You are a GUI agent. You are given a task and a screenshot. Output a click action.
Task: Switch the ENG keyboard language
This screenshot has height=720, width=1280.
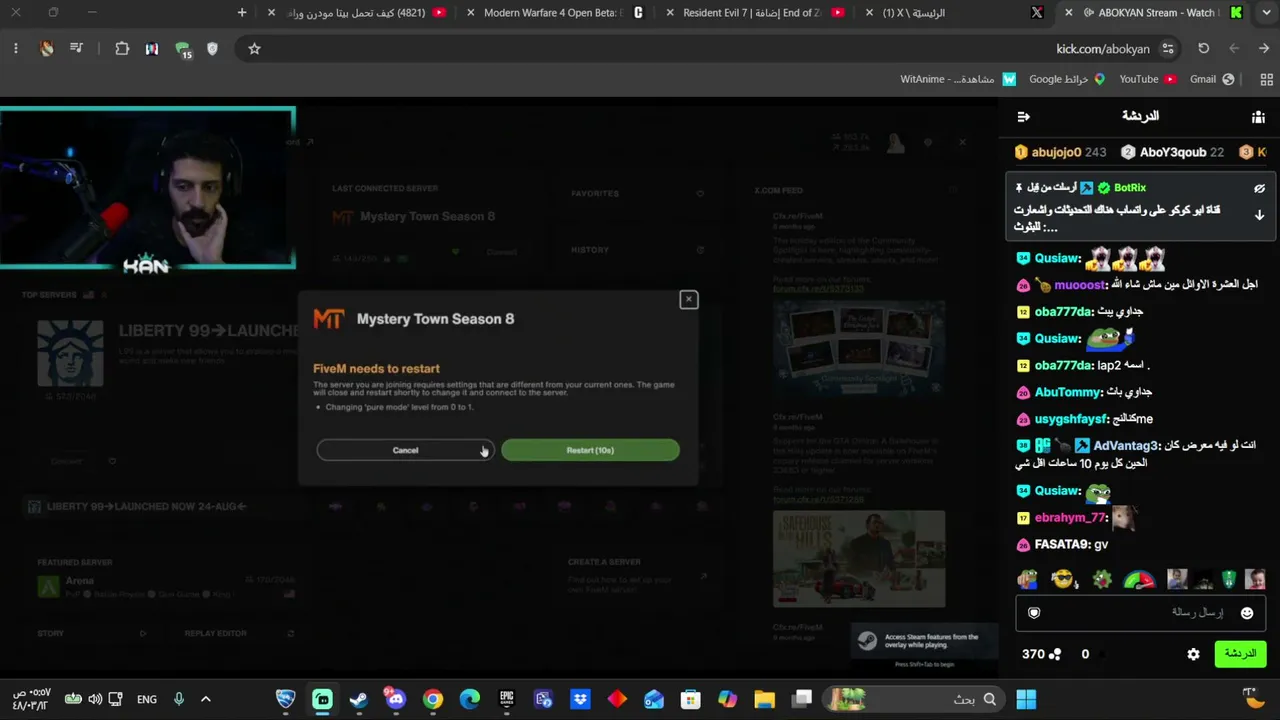click(x=147, y=699)
